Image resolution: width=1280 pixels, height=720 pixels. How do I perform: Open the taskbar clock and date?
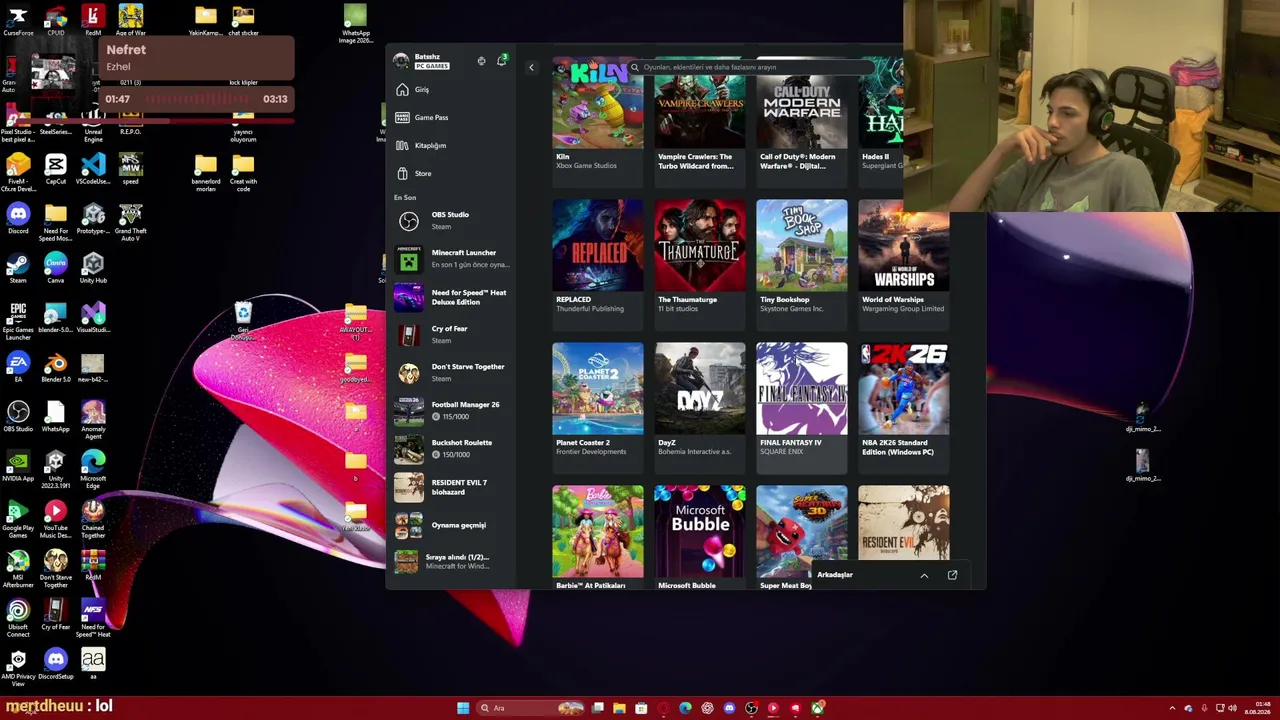coord(1257,708)
